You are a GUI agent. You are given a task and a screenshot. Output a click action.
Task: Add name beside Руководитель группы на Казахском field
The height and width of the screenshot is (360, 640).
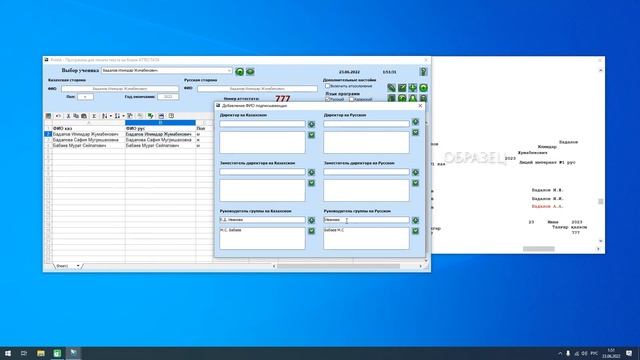tap(311, 220)
